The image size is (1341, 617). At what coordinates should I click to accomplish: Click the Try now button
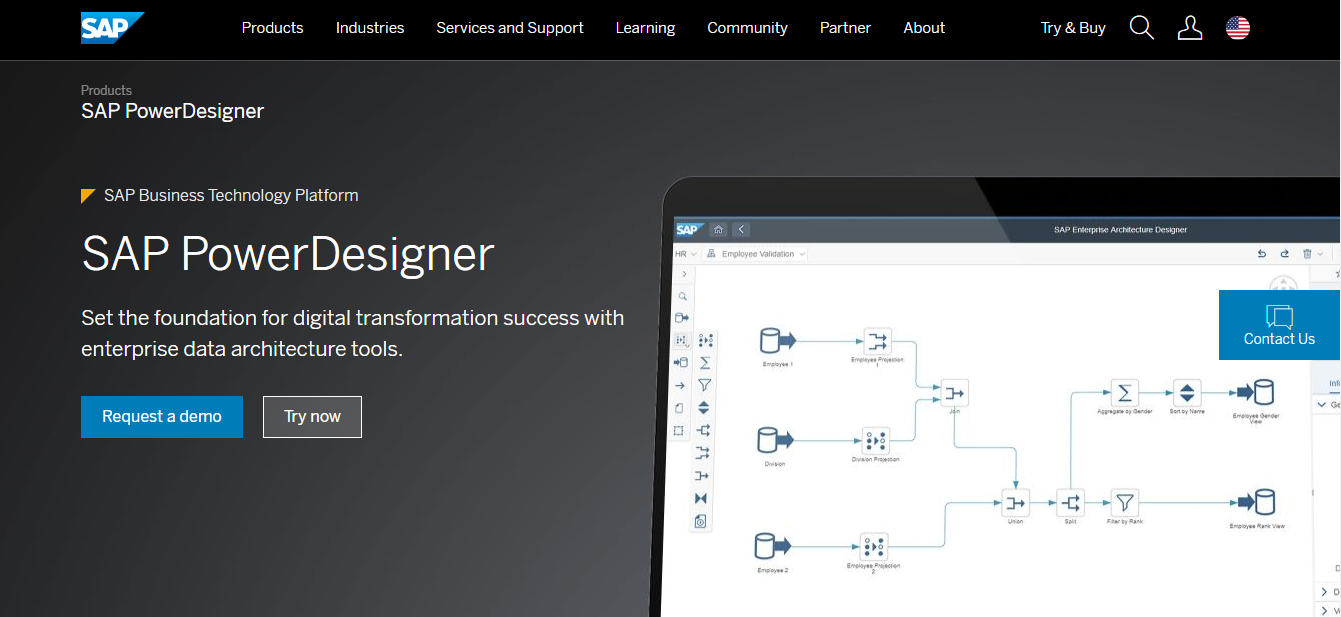(312, 417)
